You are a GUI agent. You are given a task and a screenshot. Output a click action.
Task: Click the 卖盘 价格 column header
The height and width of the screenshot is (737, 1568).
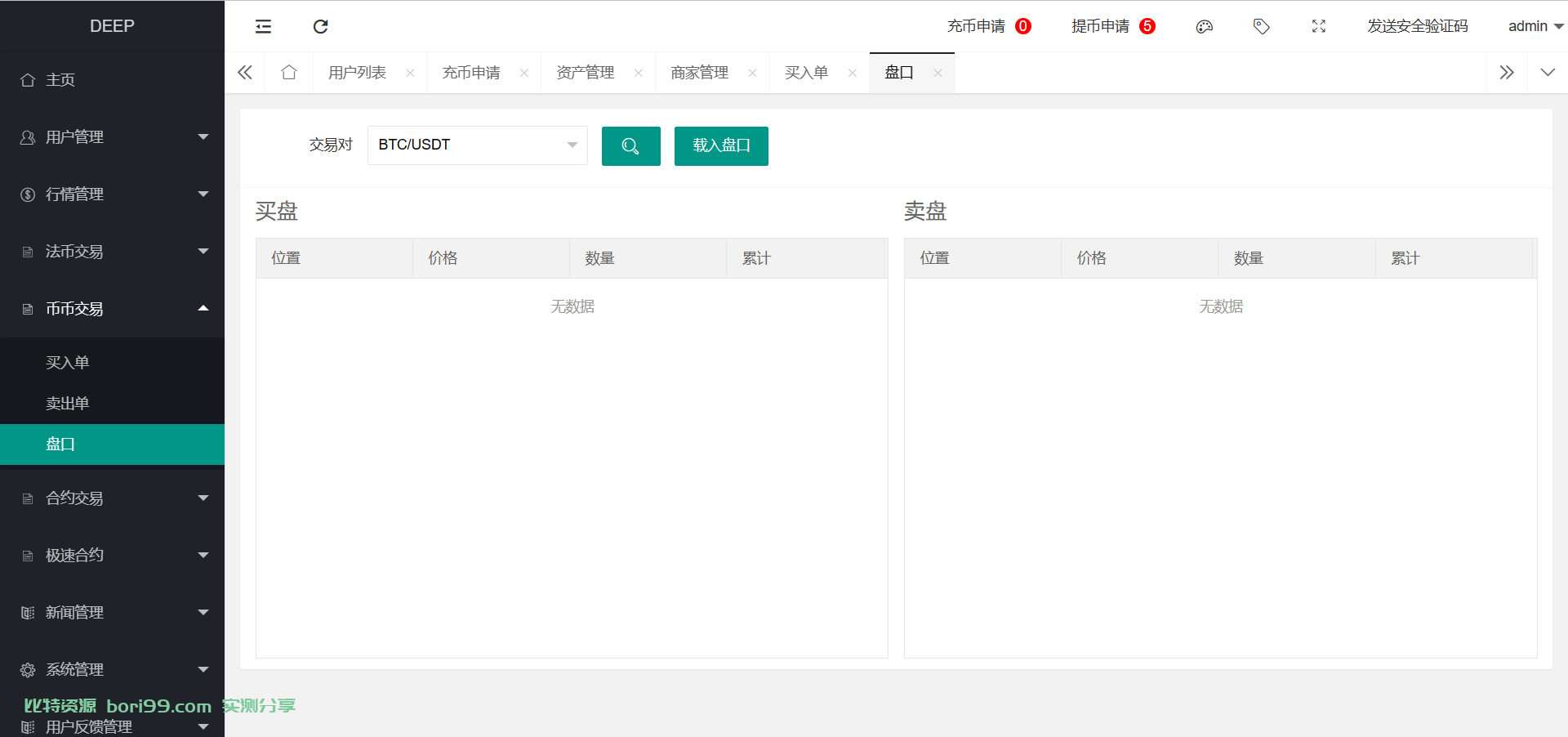1139,258
